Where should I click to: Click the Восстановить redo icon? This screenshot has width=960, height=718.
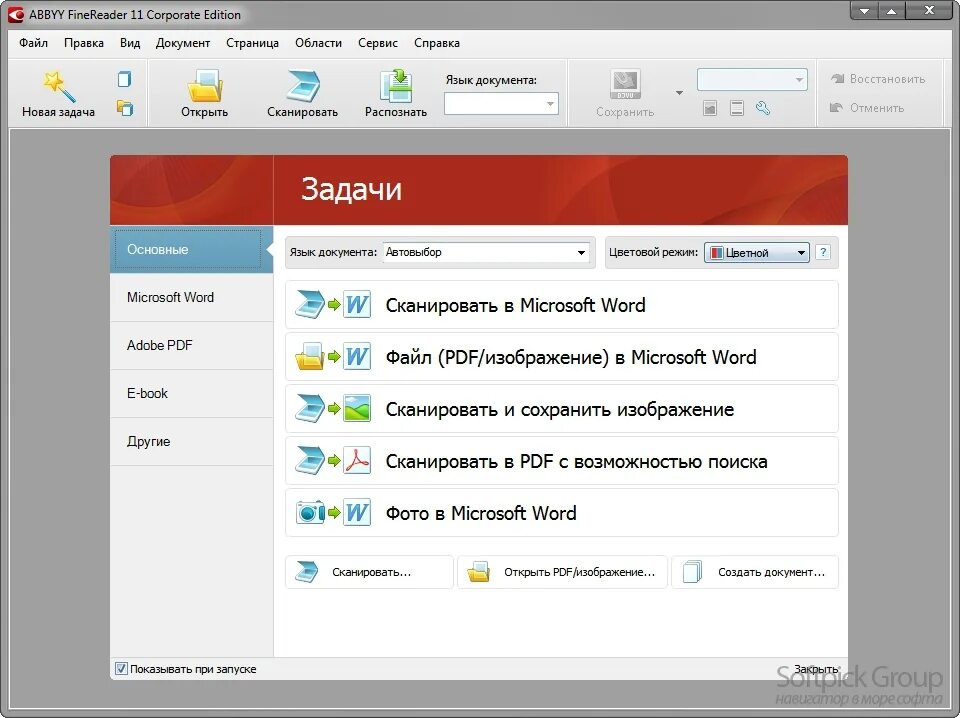pos(838,79)
